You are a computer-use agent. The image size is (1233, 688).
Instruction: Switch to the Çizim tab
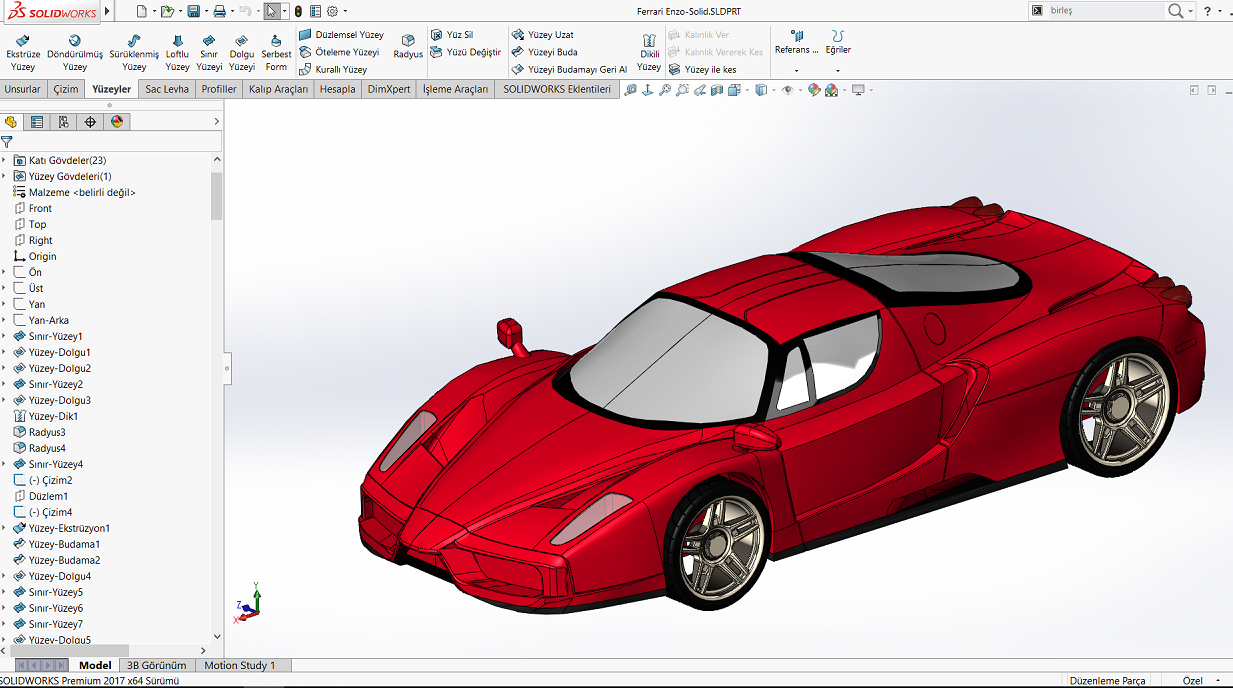[66, 89]
